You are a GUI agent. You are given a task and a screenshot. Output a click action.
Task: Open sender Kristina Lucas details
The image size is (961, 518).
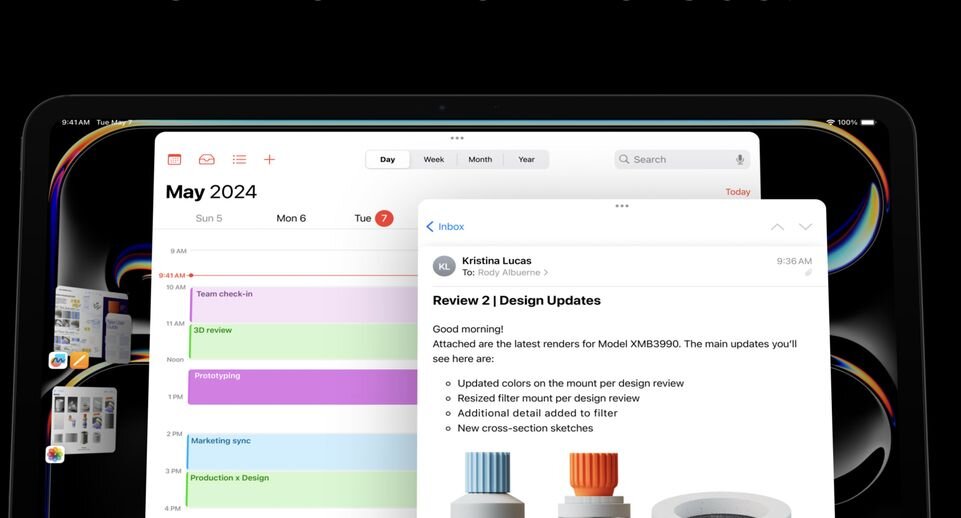click(496, 261)
